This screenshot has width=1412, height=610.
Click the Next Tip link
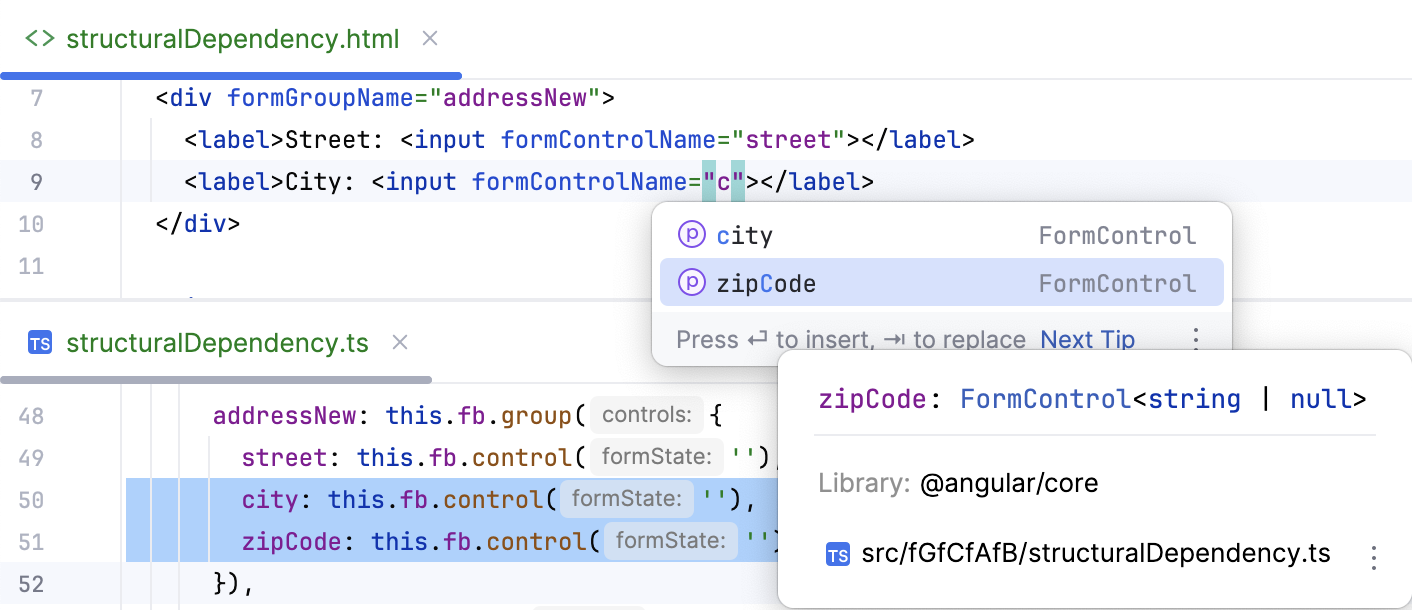click(x=1087, y=339)
